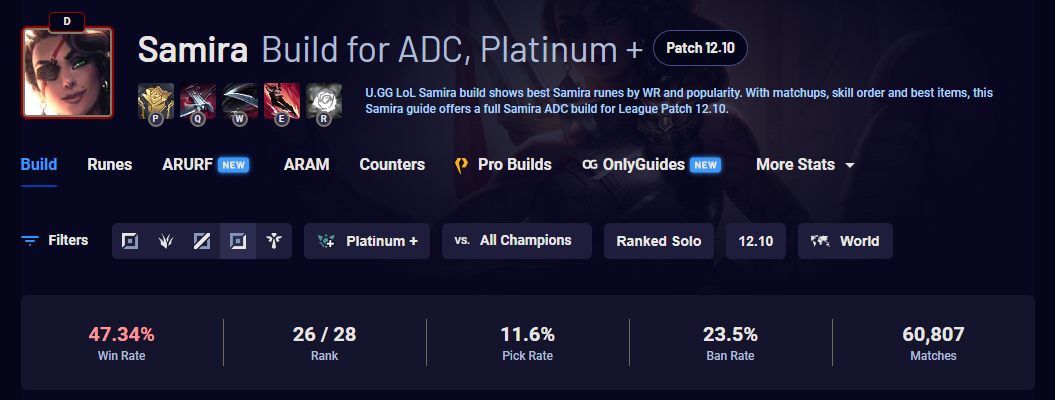
Task: Click Samira's champion portrait
Action: (x=67, y=72)
